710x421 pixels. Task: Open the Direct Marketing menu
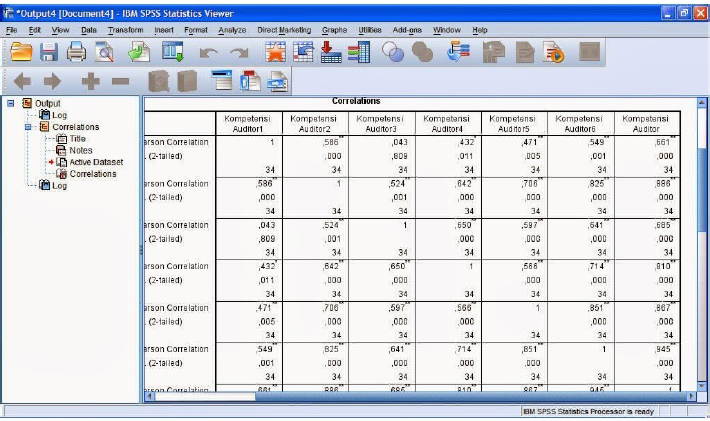[x=284, y=30]
